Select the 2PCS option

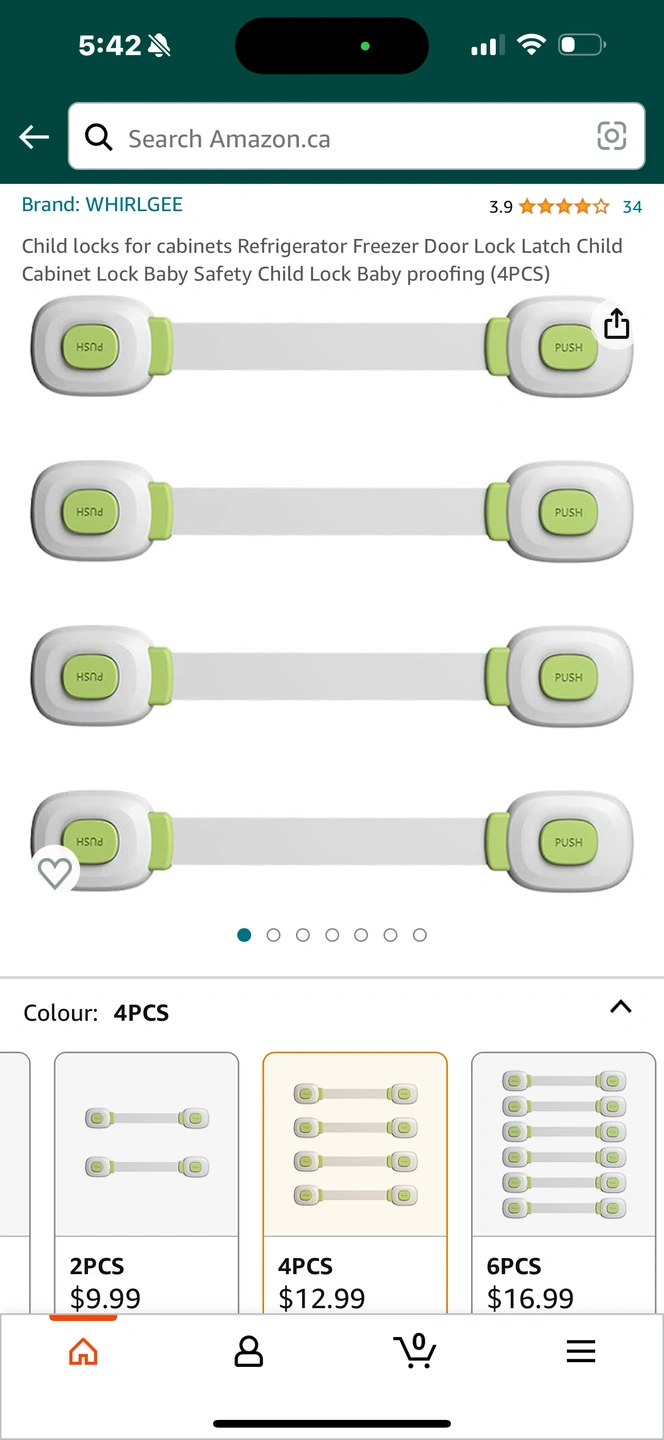pos(146,1182)
